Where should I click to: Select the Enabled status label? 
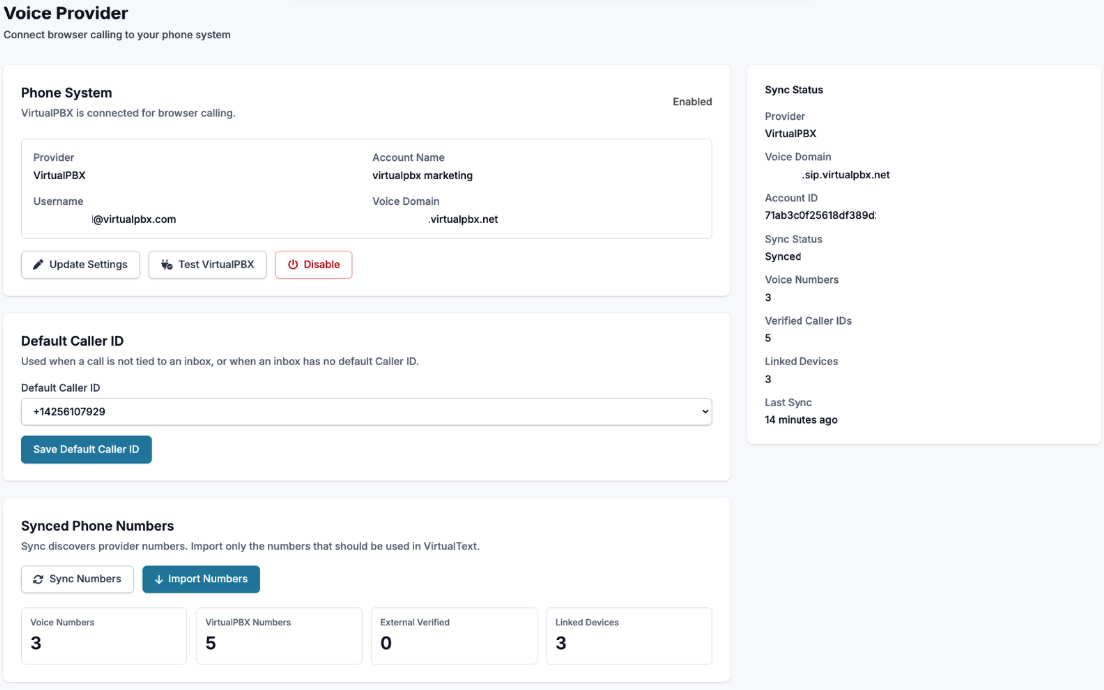coord(692,101)
